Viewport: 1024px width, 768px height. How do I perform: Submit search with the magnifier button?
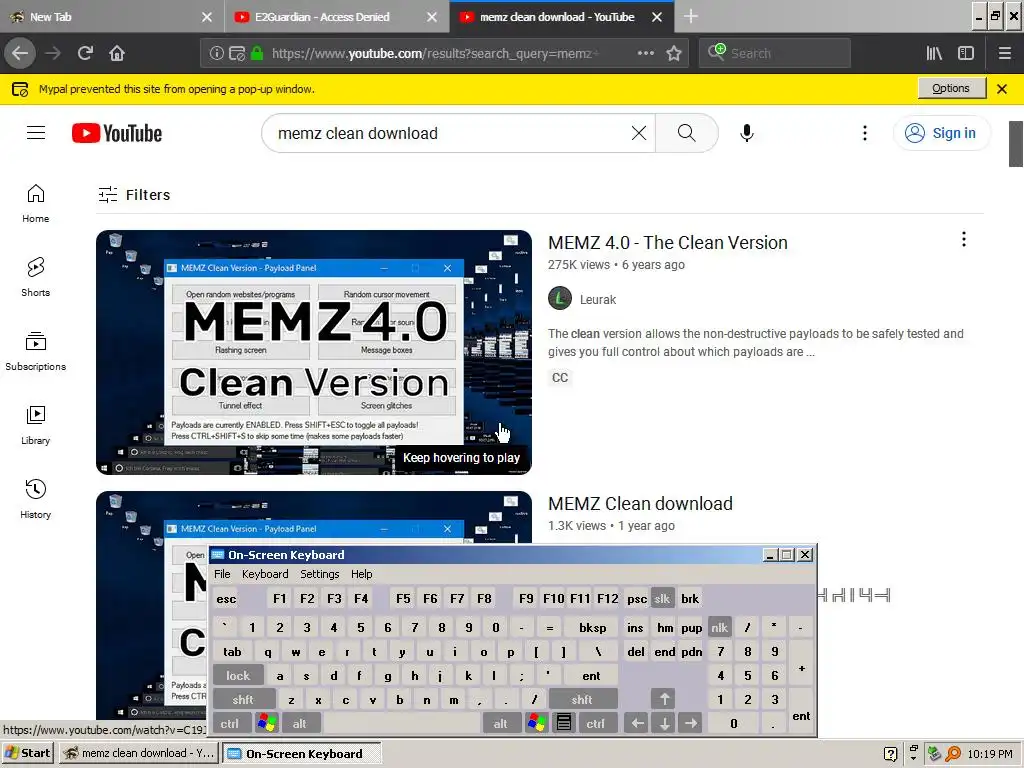(x=686, y=133)
